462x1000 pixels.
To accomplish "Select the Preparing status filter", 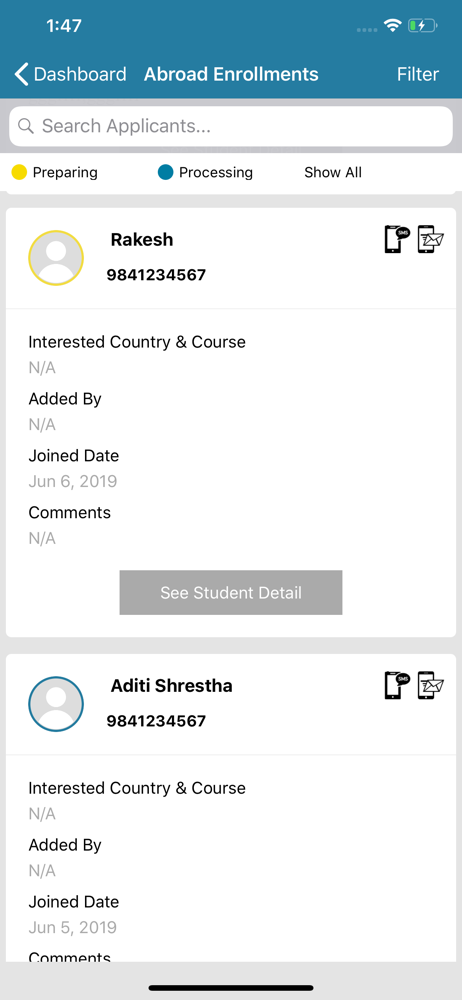I will coord(55,172).
